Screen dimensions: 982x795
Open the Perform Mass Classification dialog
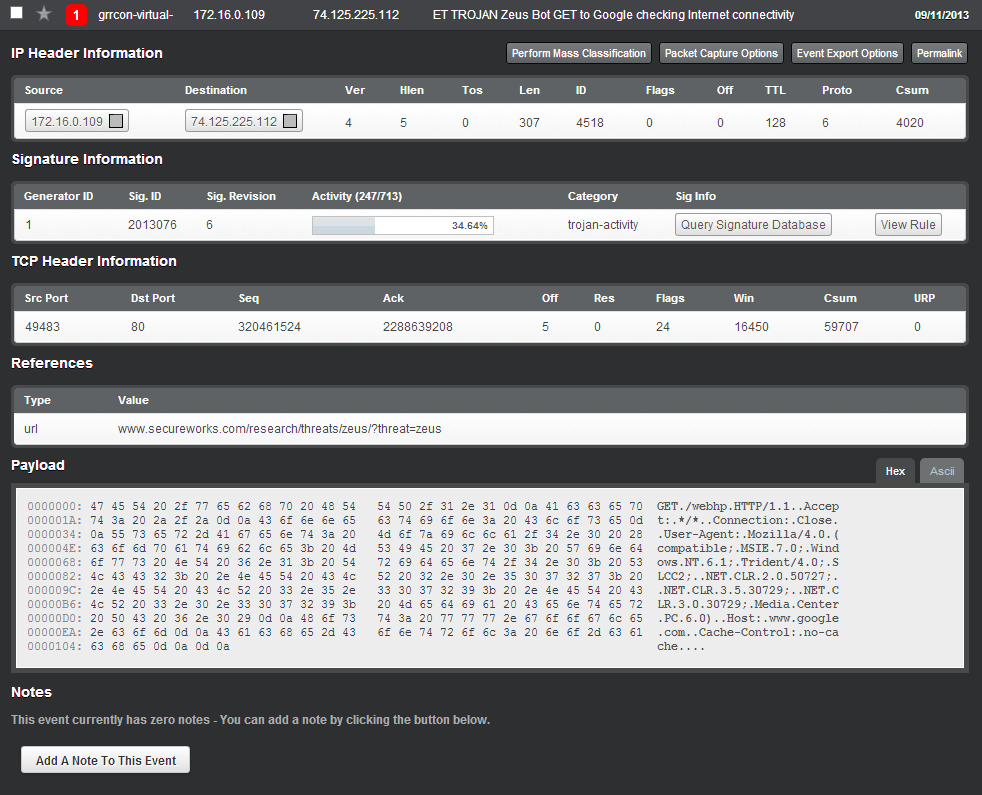tap(579, 53)
